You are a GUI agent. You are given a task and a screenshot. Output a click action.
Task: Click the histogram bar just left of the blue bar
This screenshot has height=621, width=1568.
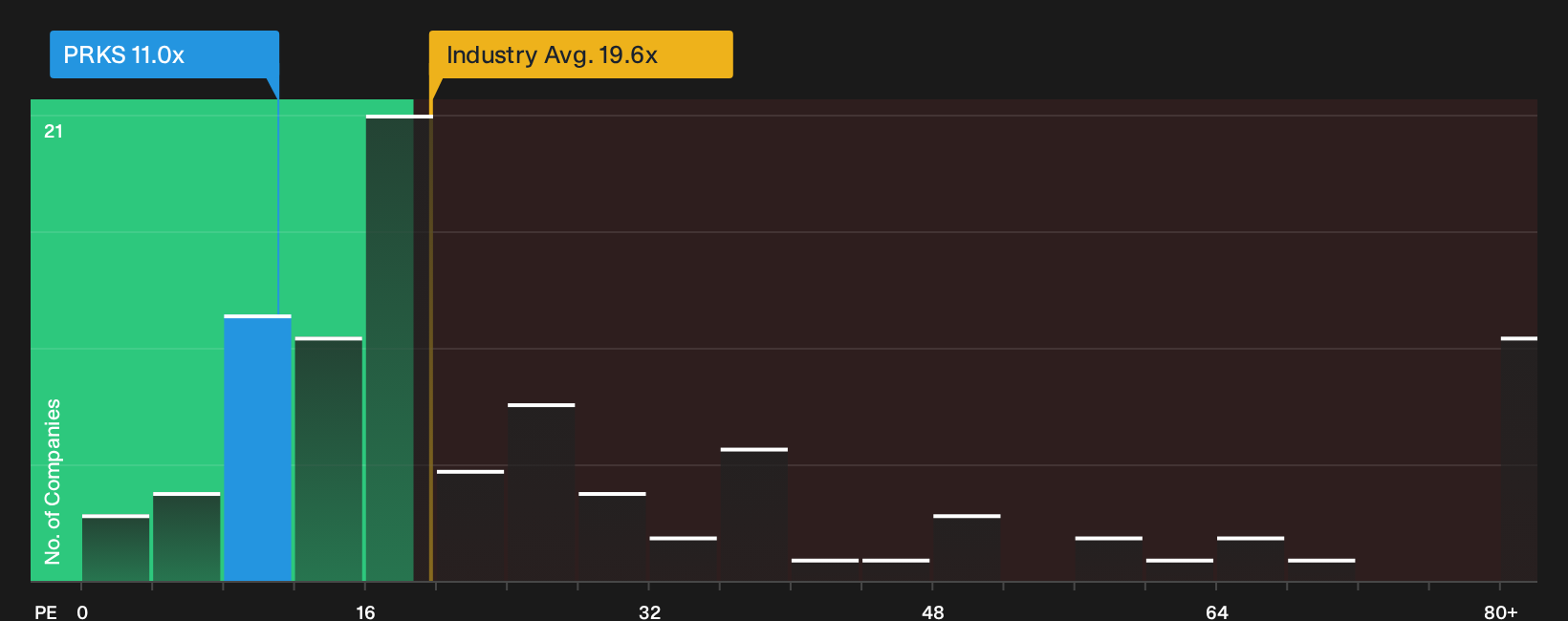pos(186,536)
